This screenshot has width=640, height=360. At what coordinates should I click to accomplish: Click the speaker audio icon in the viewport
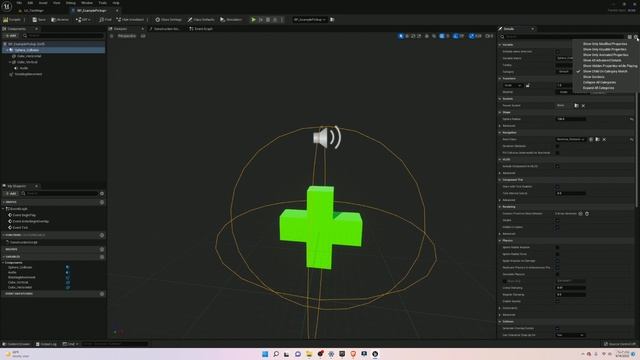pyautogui.click(x=327, y=138)
